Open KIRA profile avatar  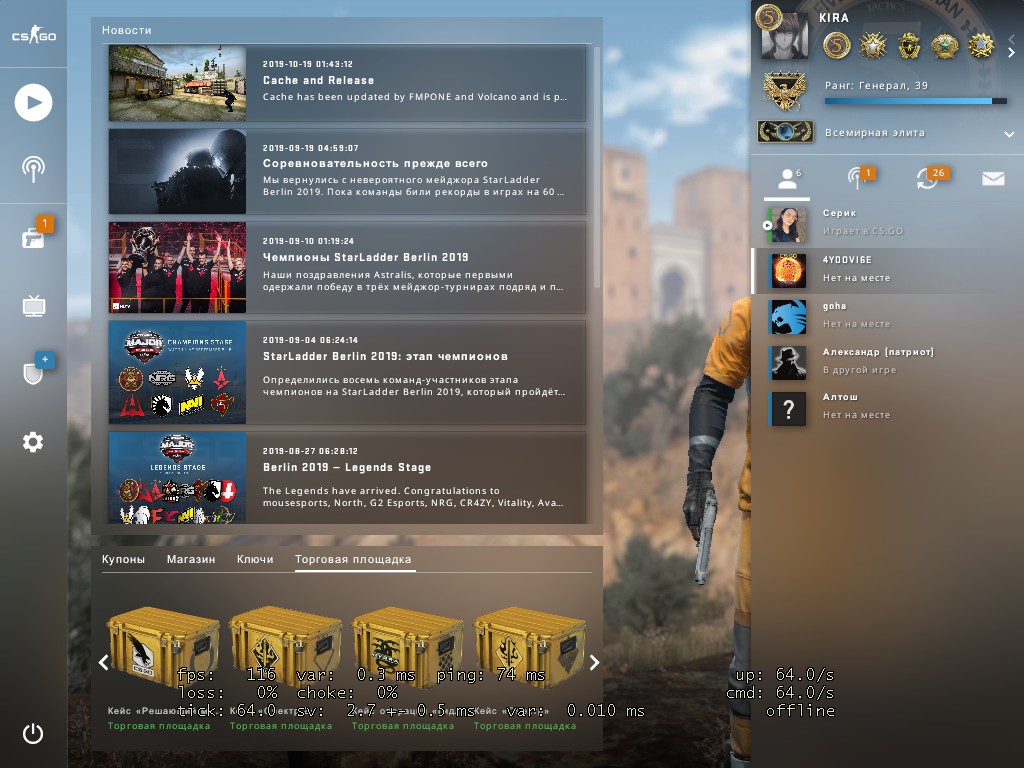(785, 36)
